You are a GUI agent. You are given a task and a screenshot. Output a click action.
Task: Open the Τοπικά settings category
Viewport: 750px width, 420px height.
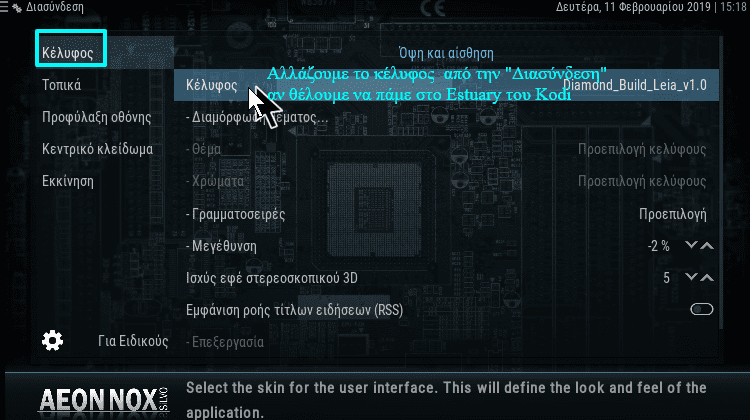pos(61,85)
